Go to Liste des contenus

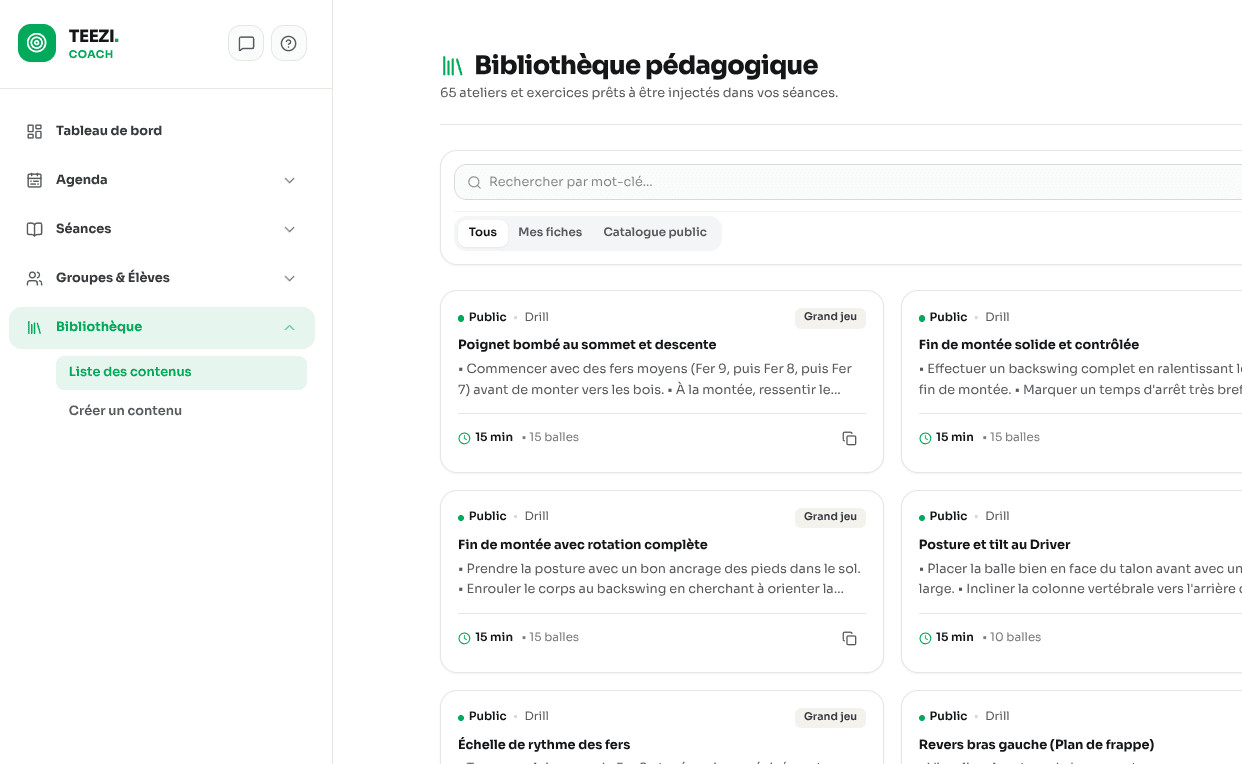coord(181,372)
